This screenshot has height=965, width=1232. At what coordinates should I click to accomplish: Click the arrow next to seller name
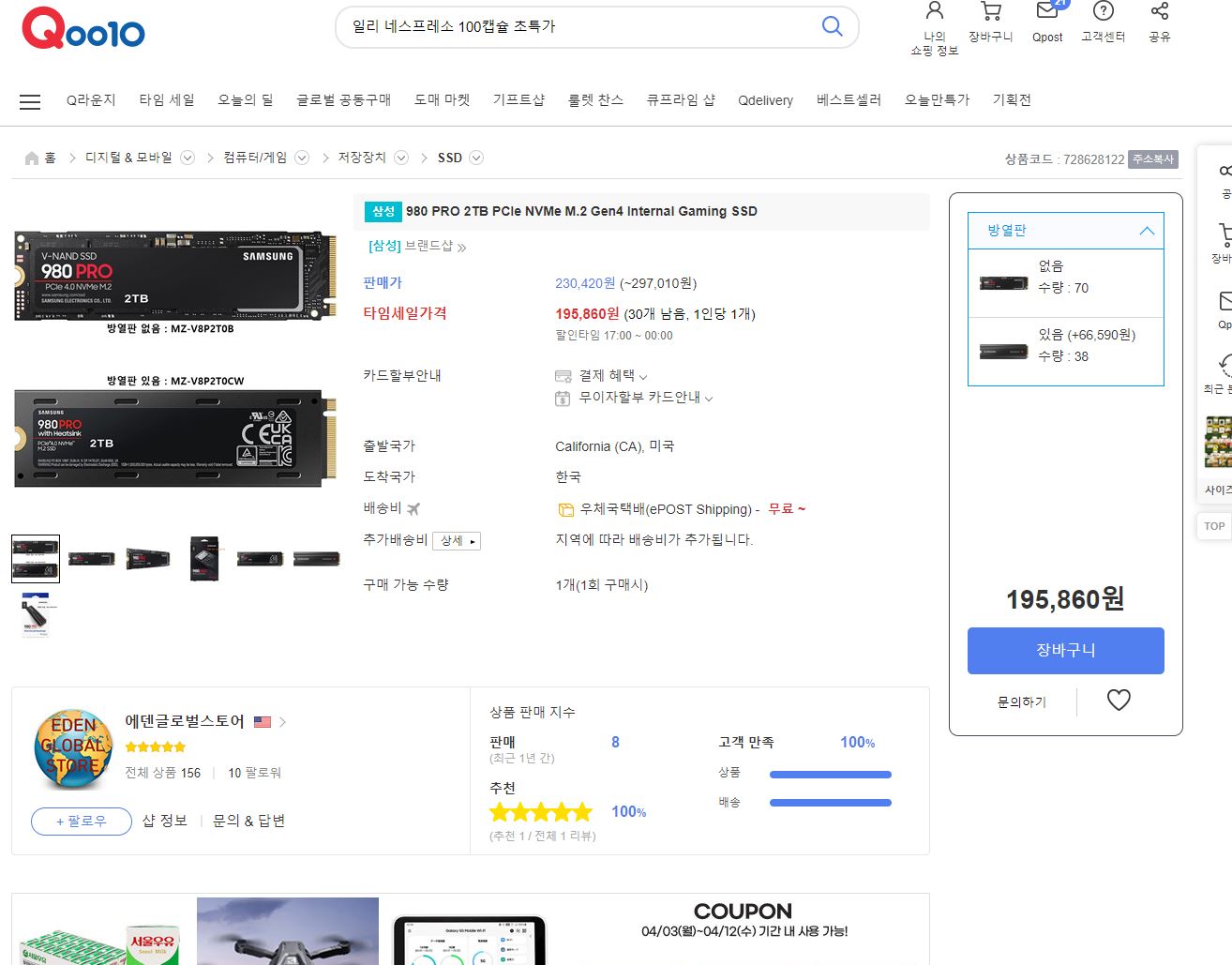[x=282, y=722]
